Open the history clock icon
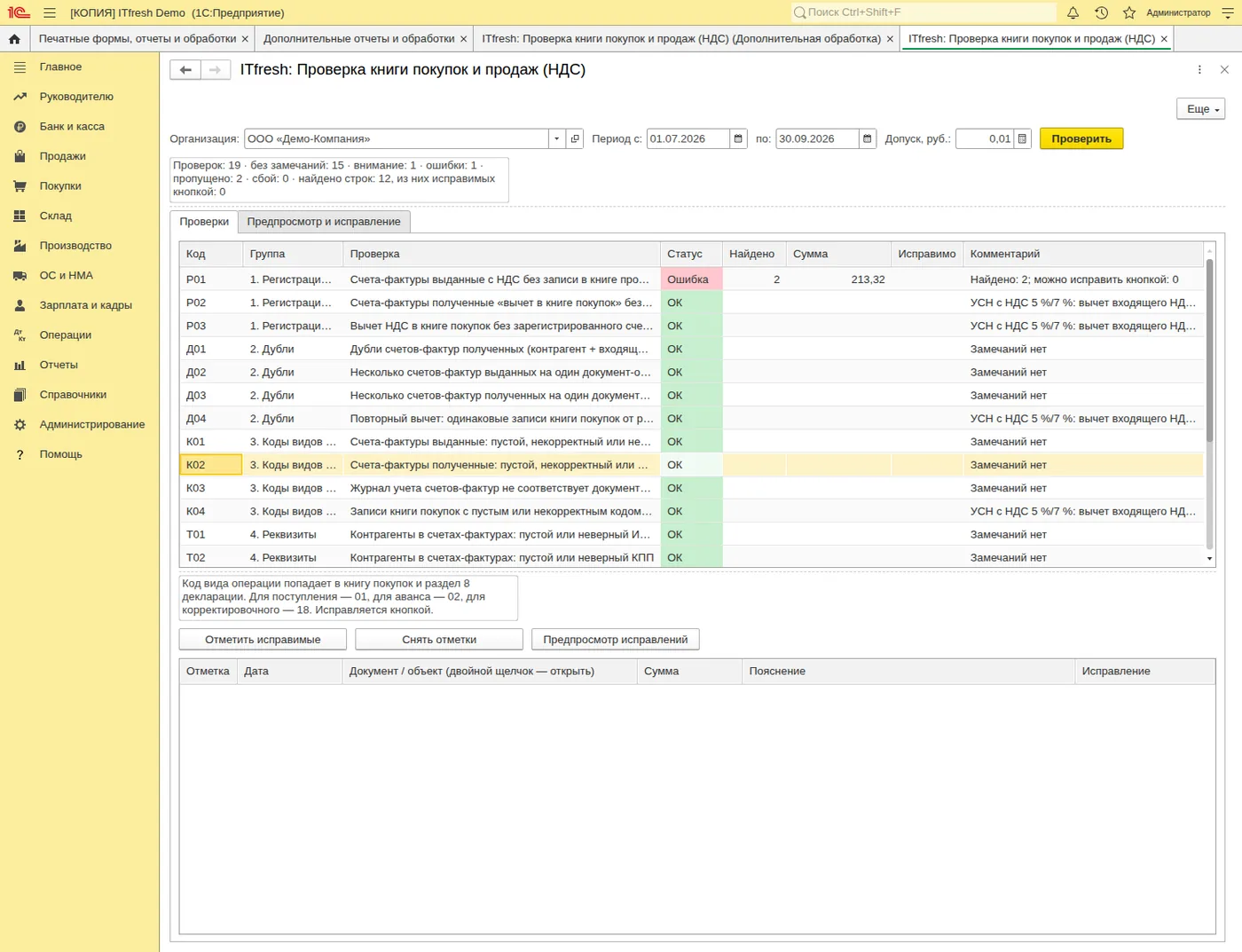 tap(1101, 12)
